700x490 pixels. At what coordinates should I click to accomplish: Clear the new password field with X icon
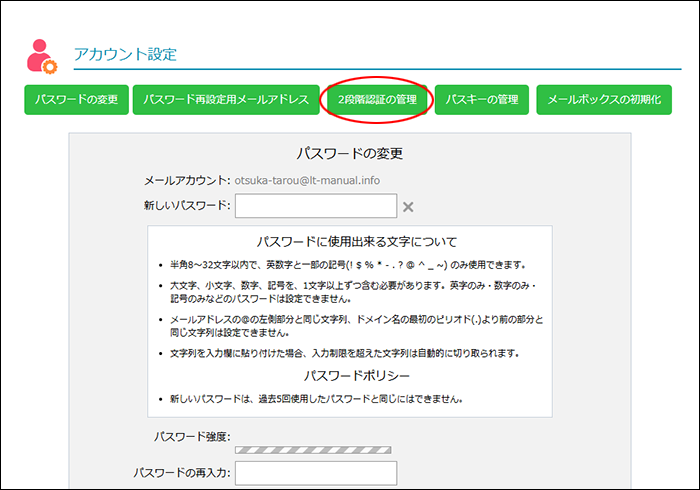tap(408, 207)
